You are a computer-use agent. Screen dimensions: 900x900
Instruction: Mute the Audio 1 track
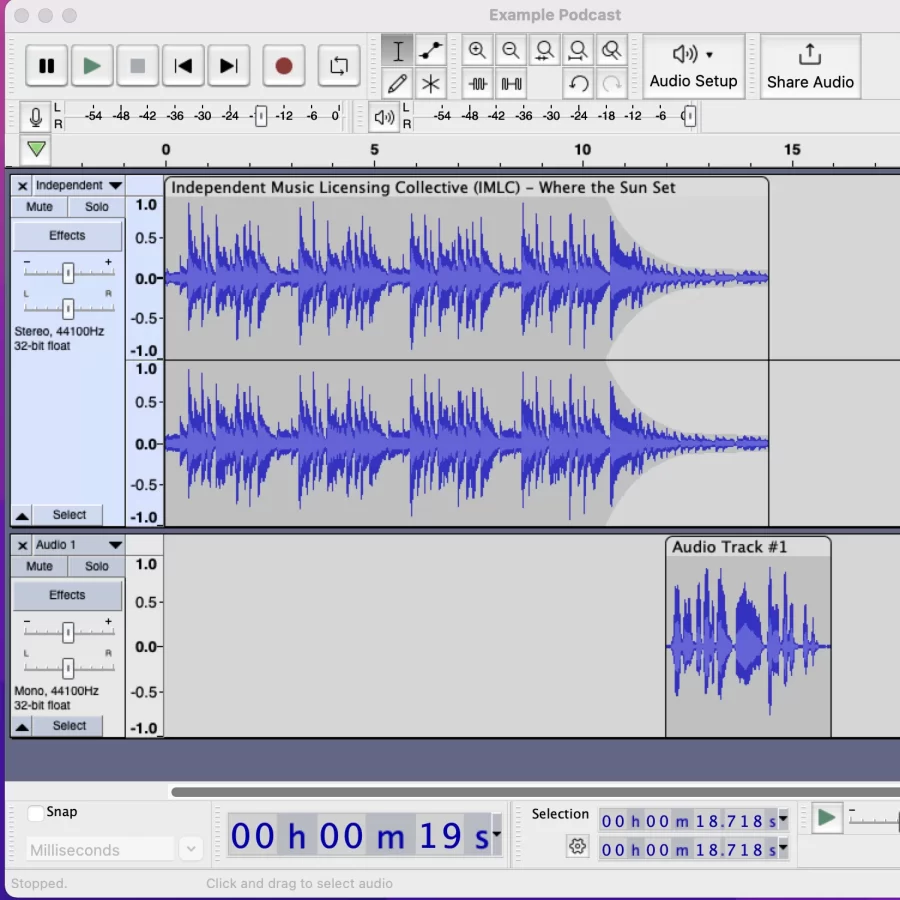pos(39,566)
